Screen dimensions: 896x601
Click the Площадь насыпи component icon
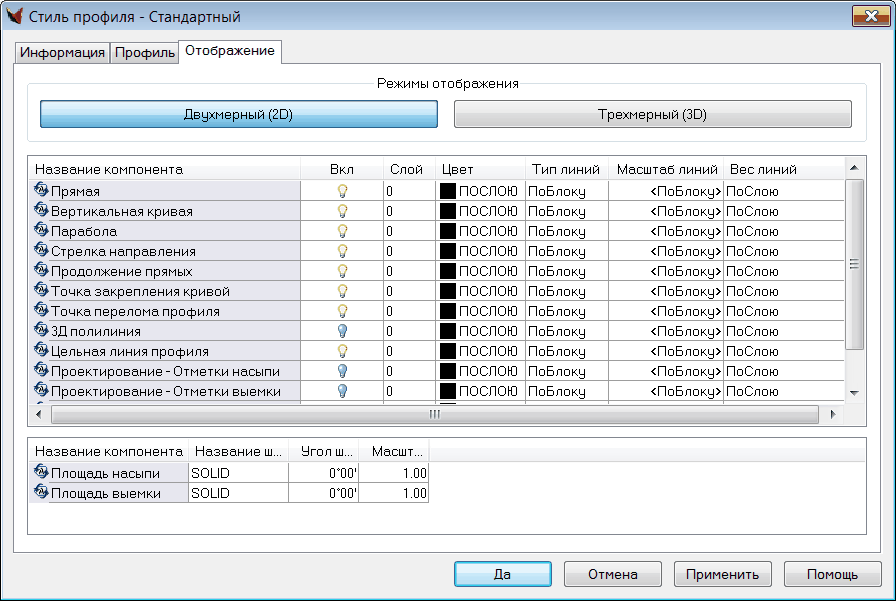41,473
